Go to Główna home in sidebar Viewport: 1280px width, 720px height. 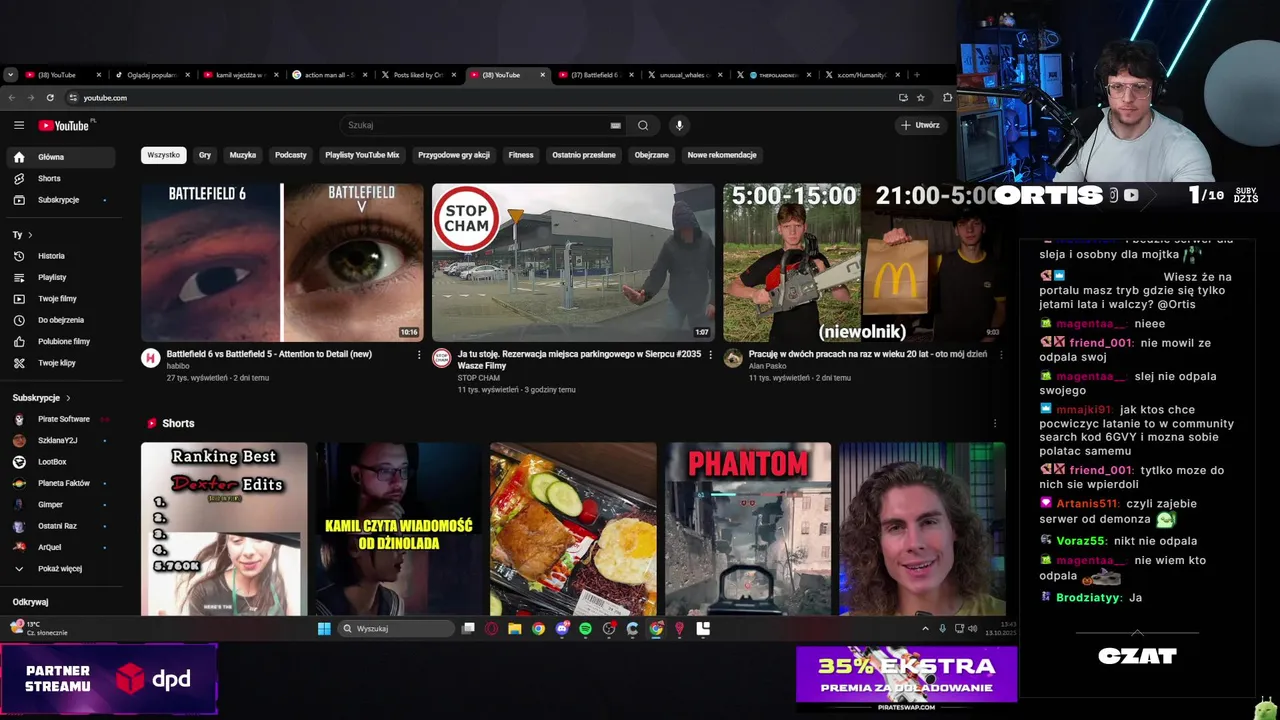tap(62, 157)
